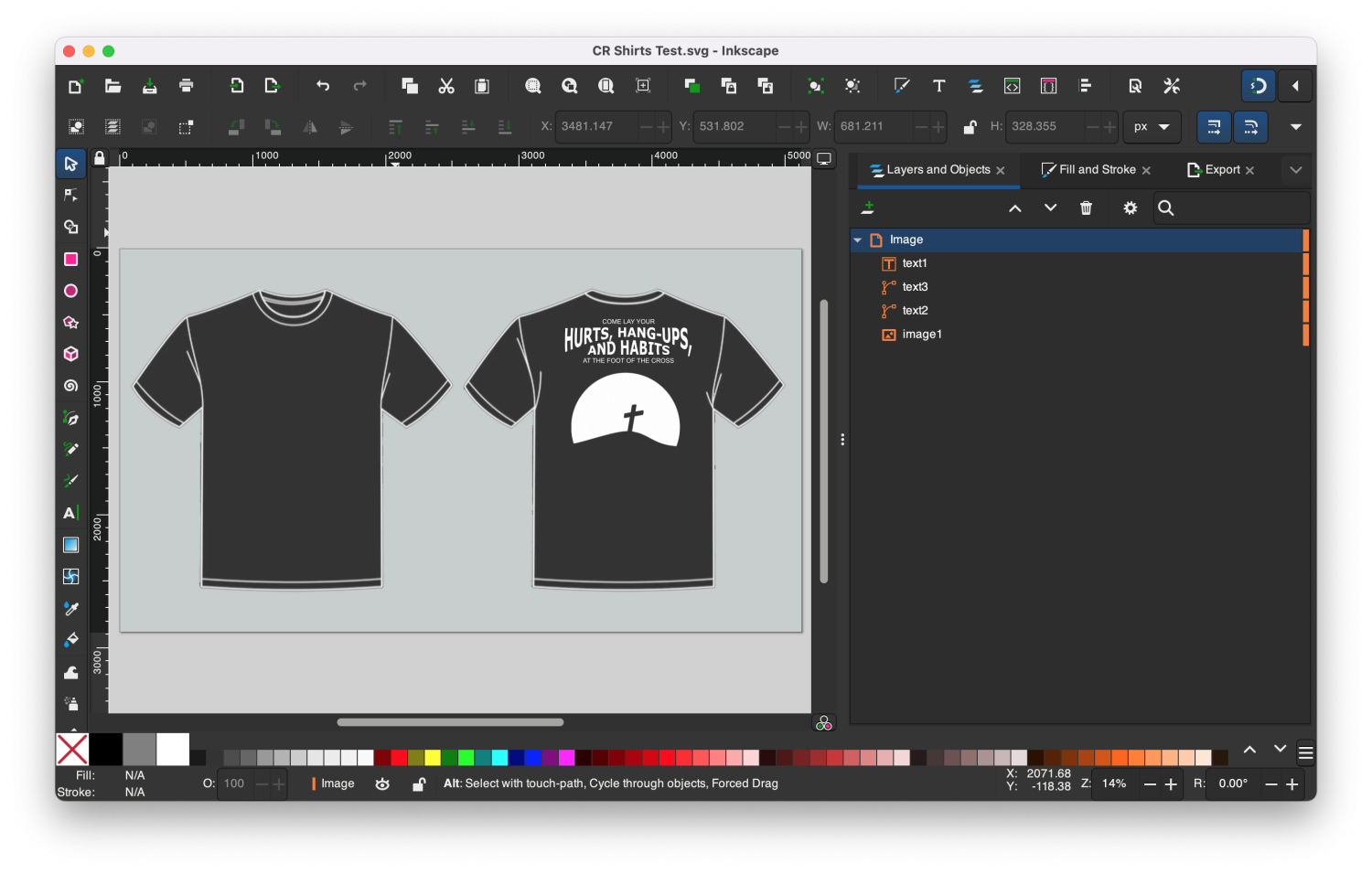Click the Undo icon in the toolbar
This screenshot has height=874, width=1372.
pyautogui.click(x=322, y=85)
